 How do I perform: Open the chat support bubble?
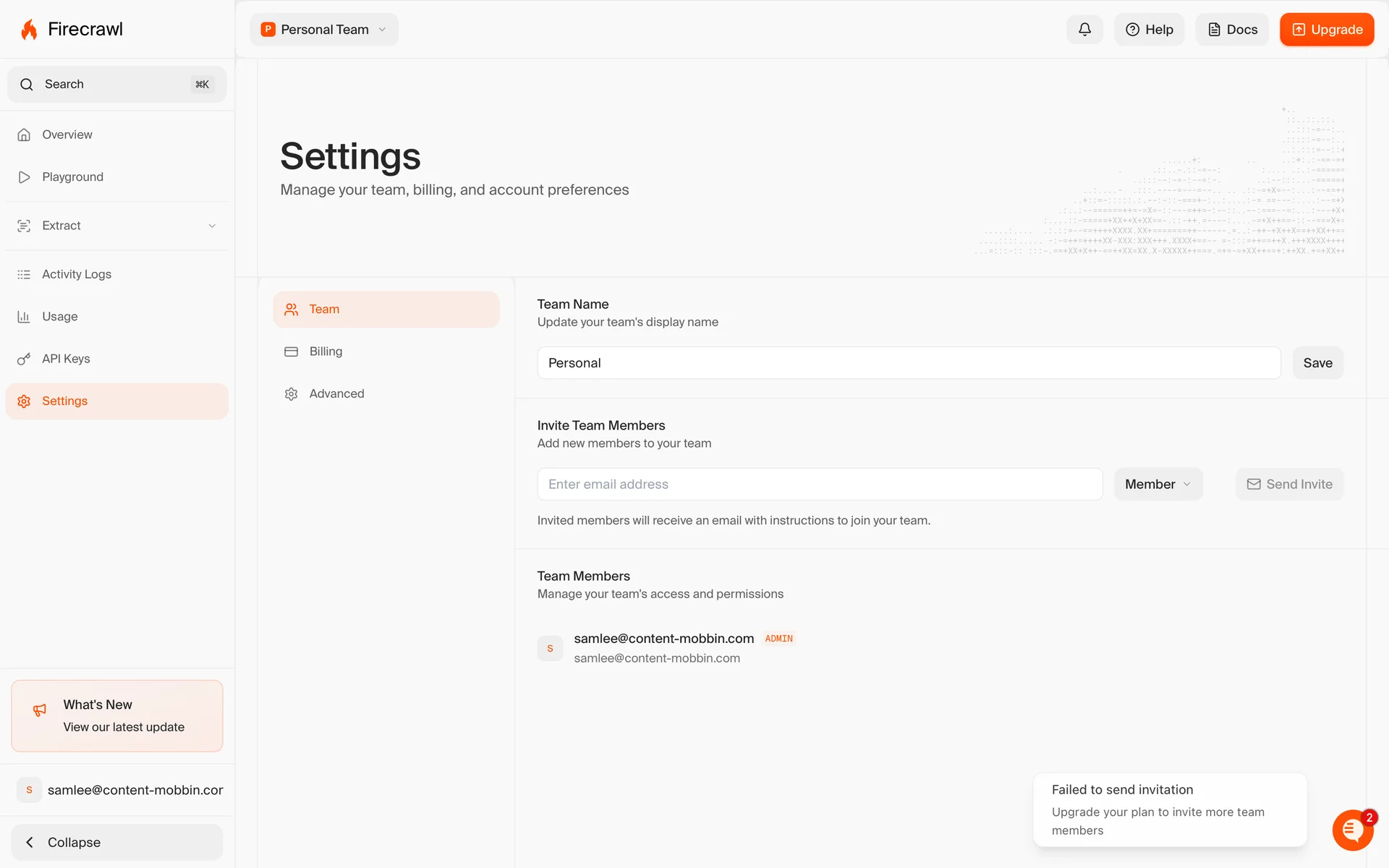point(1352,830)
